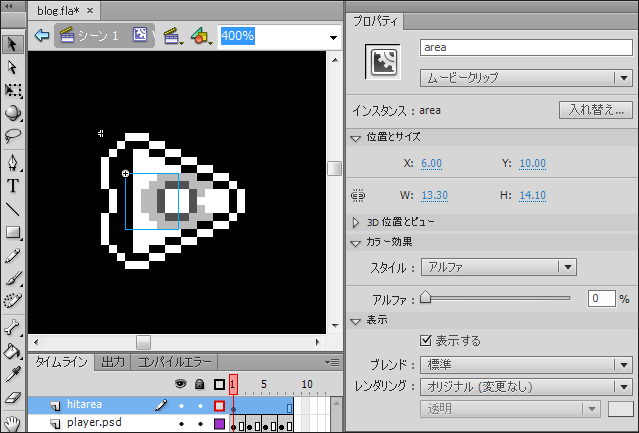
Task: Click the 入れ替え... button
Action: click(x=595, y=110)
